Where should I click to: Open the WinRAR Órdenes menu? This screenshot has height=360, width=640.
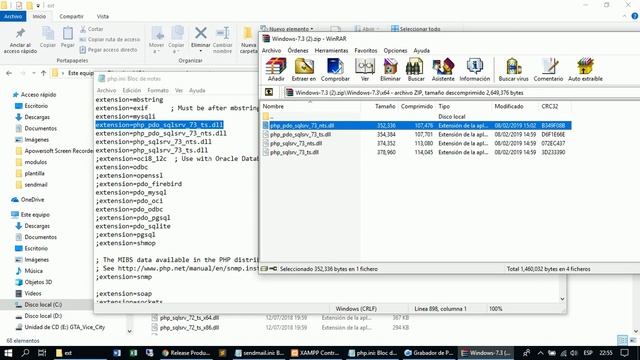coord(298,50)
